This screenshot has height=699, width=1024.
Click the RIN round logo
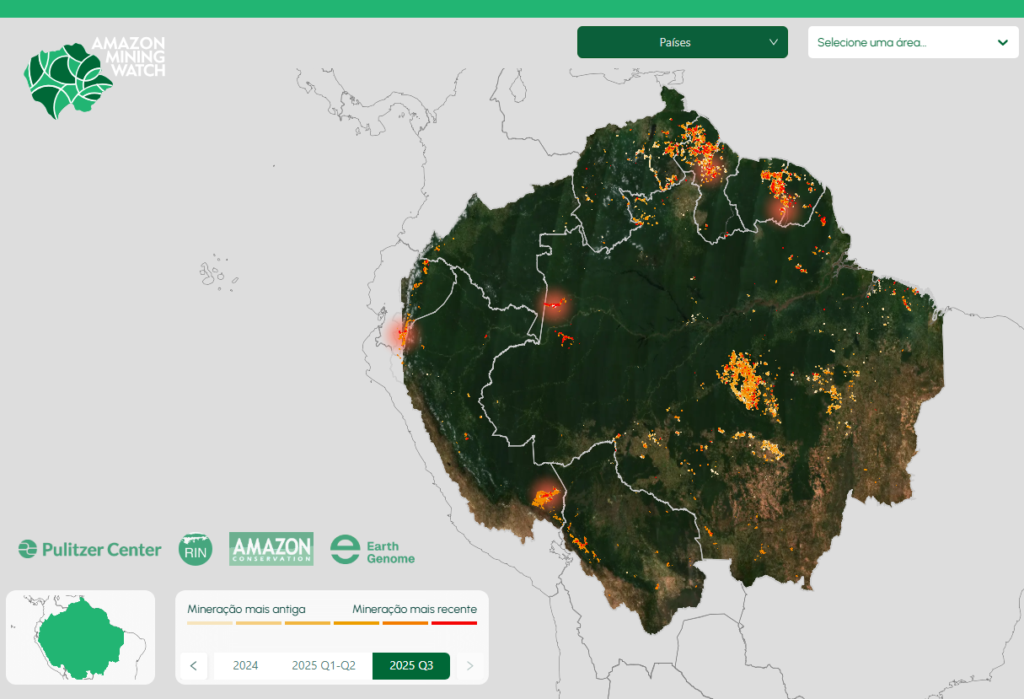(x=195, y=549)
